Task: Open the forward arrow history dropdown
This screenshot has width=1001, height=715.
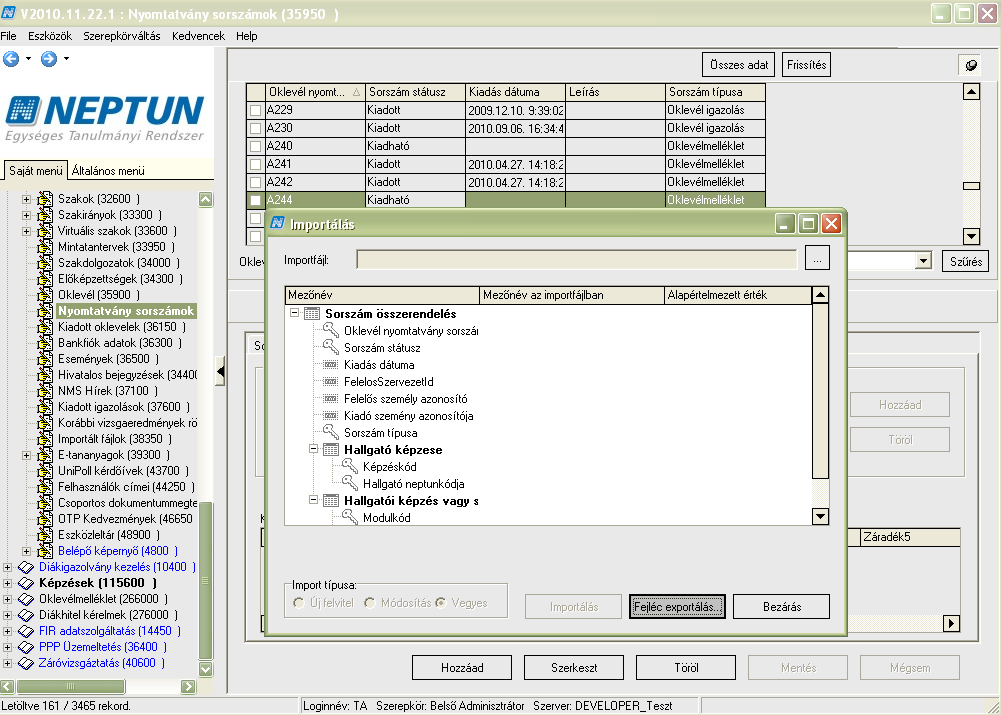Action: tap(66, 59)
